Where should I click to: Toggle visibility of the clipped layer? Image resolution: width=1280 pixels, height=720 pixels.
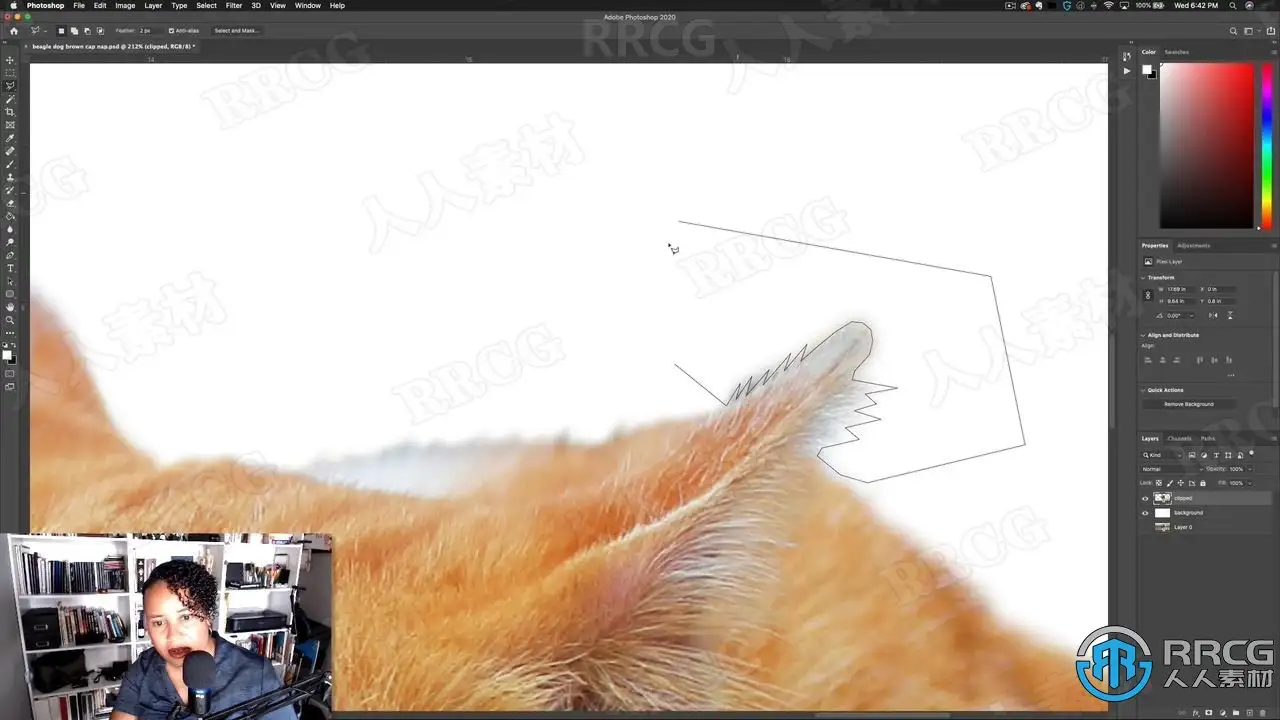coord(1145,498)
